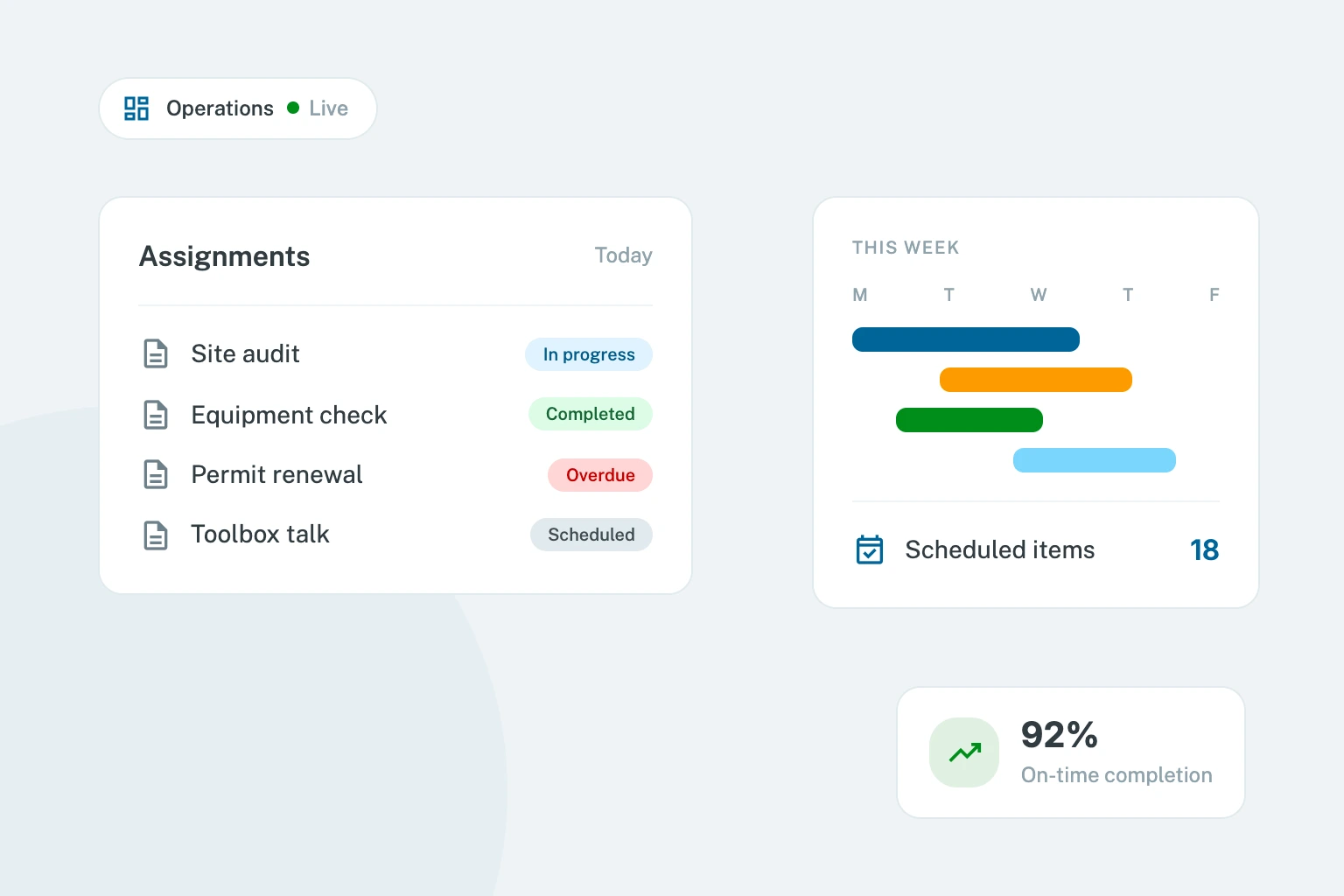The height and width of the screenshot is (896, 1344).
Task: Click the Today filter in Assignments
Action: click(624, 255)
